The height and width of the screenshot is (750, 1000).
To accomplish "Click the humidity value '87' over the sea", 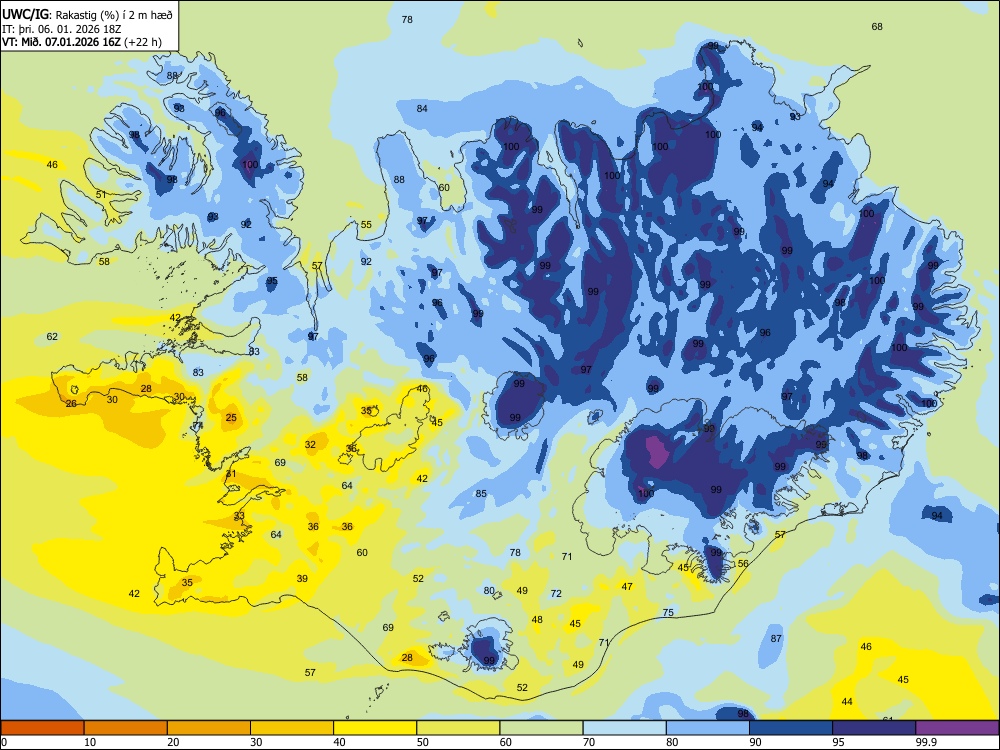I will pyautogui.click(x=776, y=638).
